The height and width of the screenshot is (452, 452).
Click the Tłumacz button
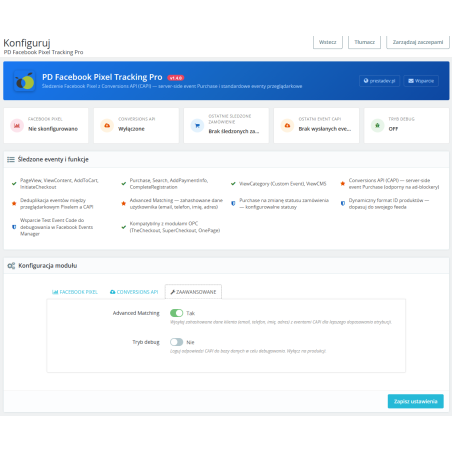pos(364,42)
